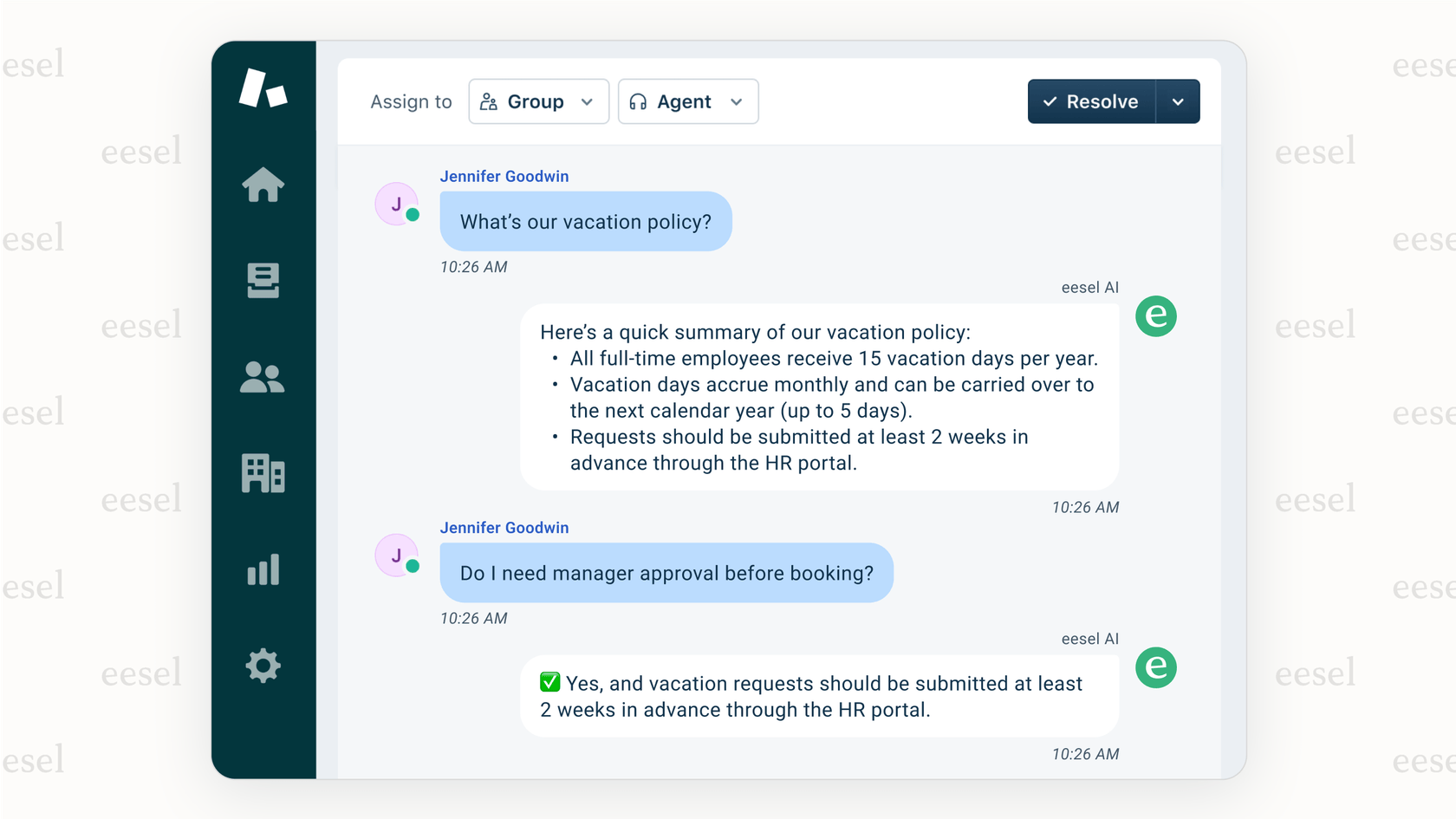1456x819 pixels.
Task: Open the Teams panel via the people icon
Action: [x=263, y=377]
